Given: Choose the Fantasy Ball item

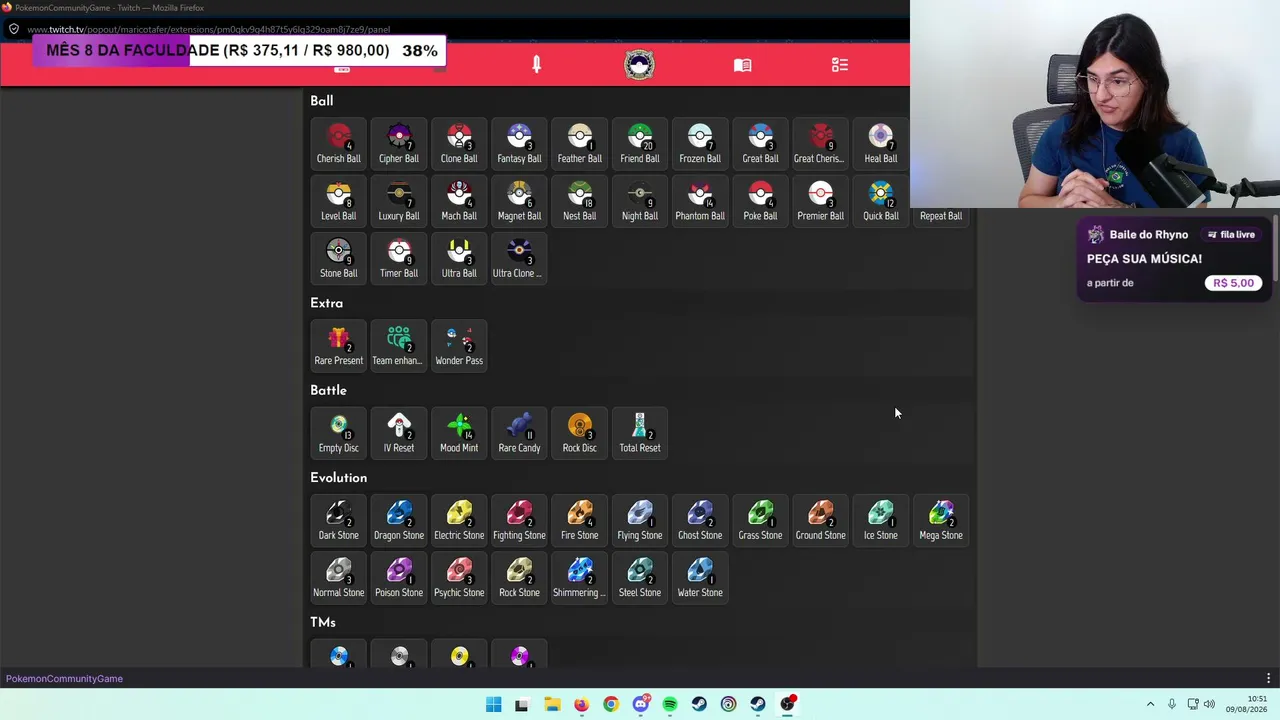Looking at the screenshot, I should pos(519,144).
